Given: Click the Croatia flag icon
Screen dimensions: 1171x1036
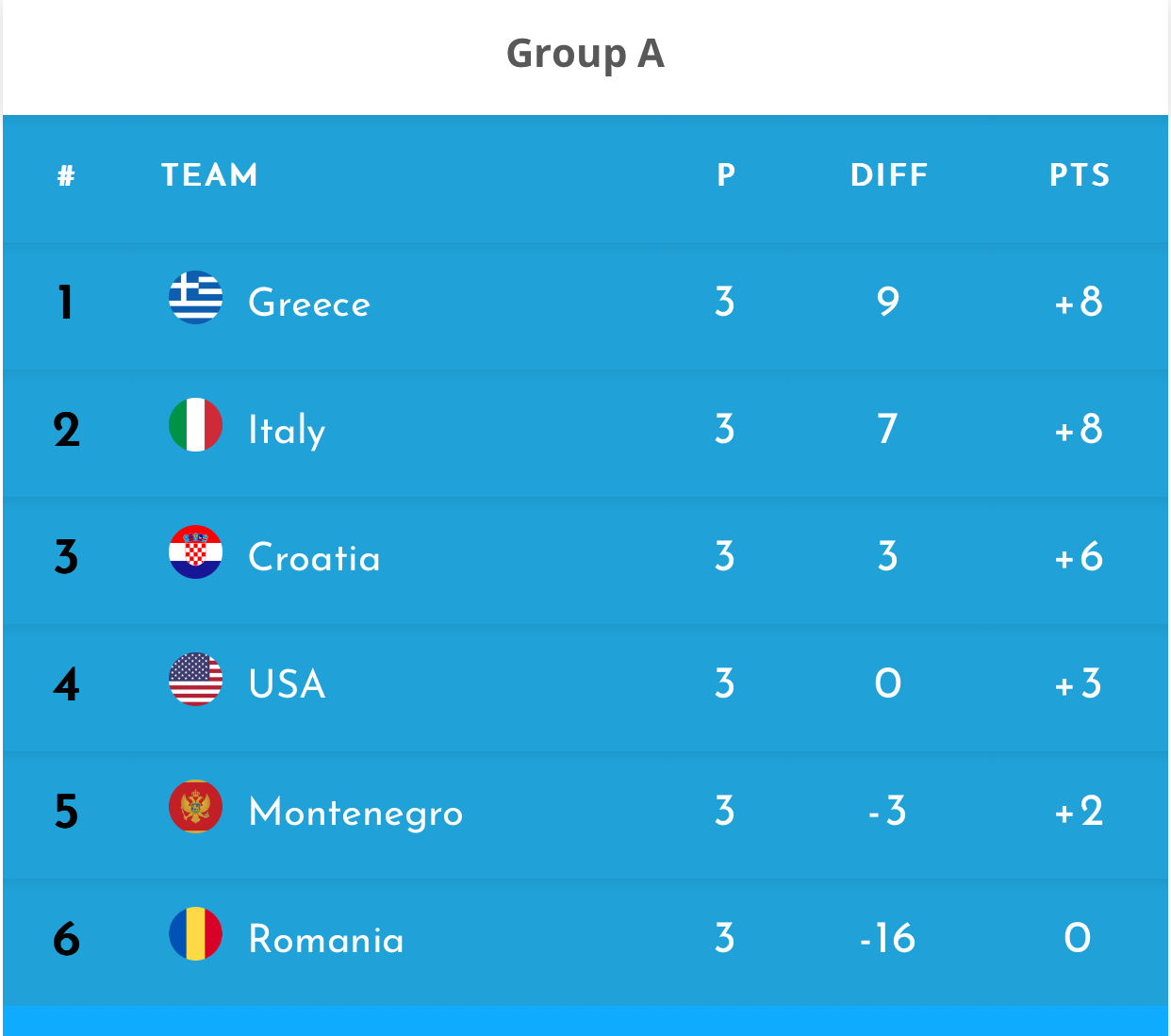Looking at the screenshot, I should pyautogui.click(x=196, y=552).
